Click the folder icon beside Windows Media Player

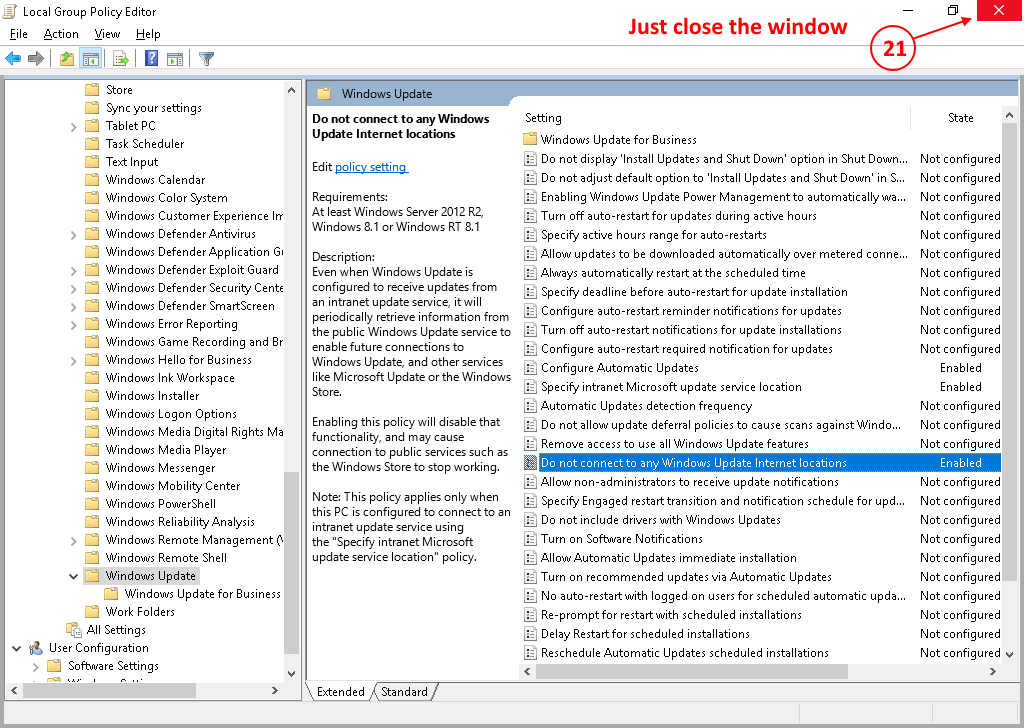[x=92, y=450]
